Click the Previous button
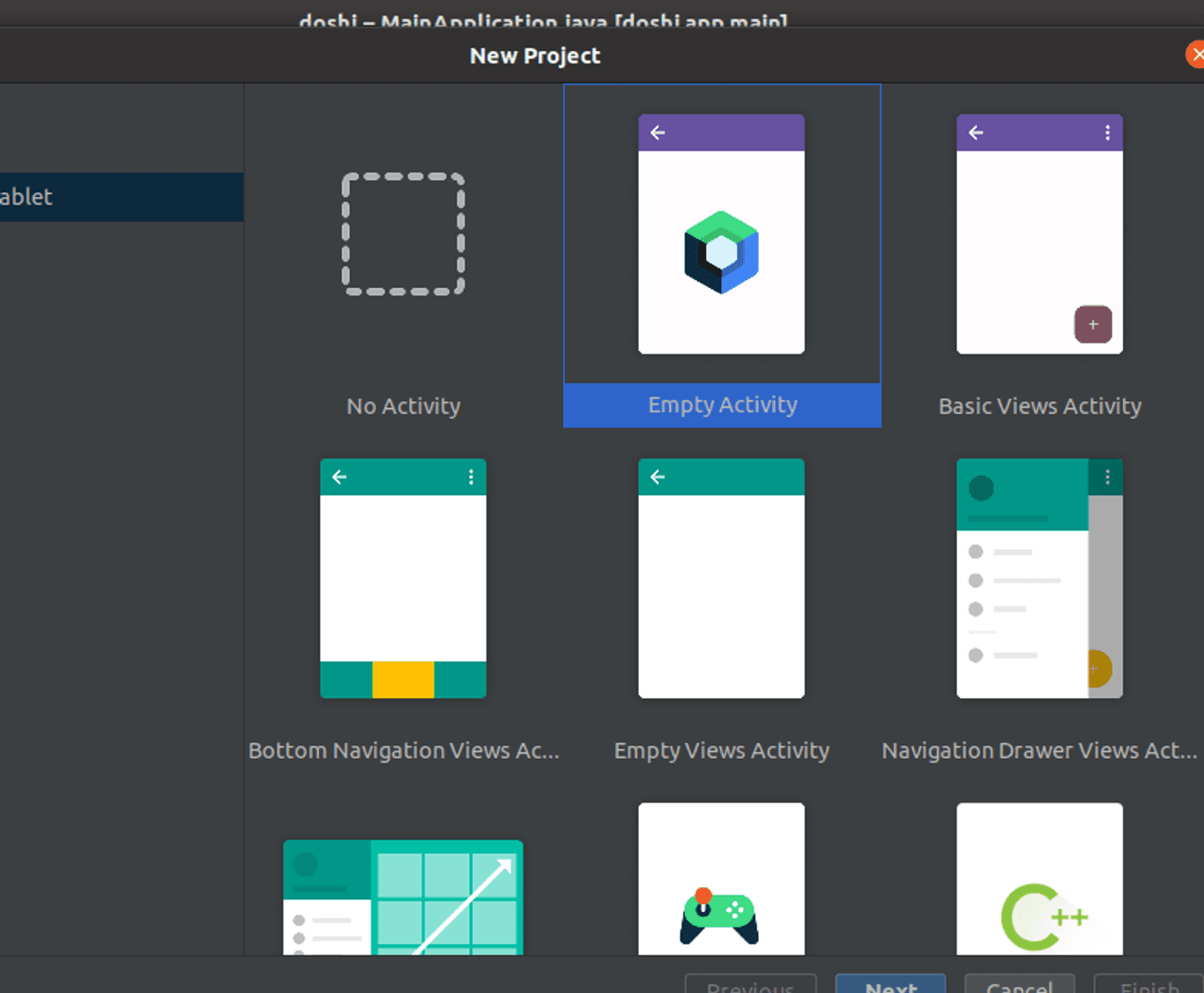1204x993 pixels. click(x=751, y=984)
